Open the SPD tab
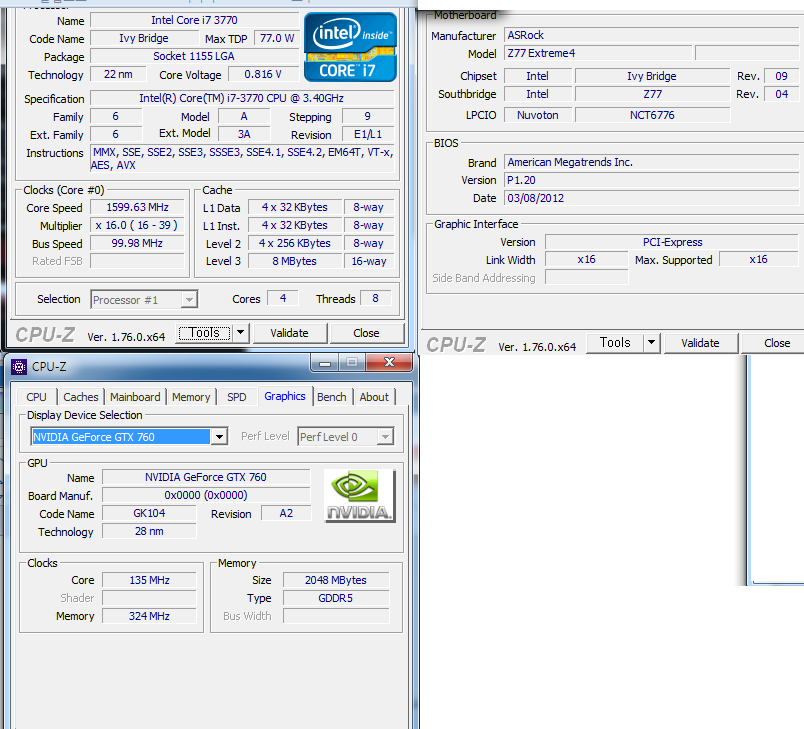The height and width of the screenshot is (729, 804). pos(236,397)
